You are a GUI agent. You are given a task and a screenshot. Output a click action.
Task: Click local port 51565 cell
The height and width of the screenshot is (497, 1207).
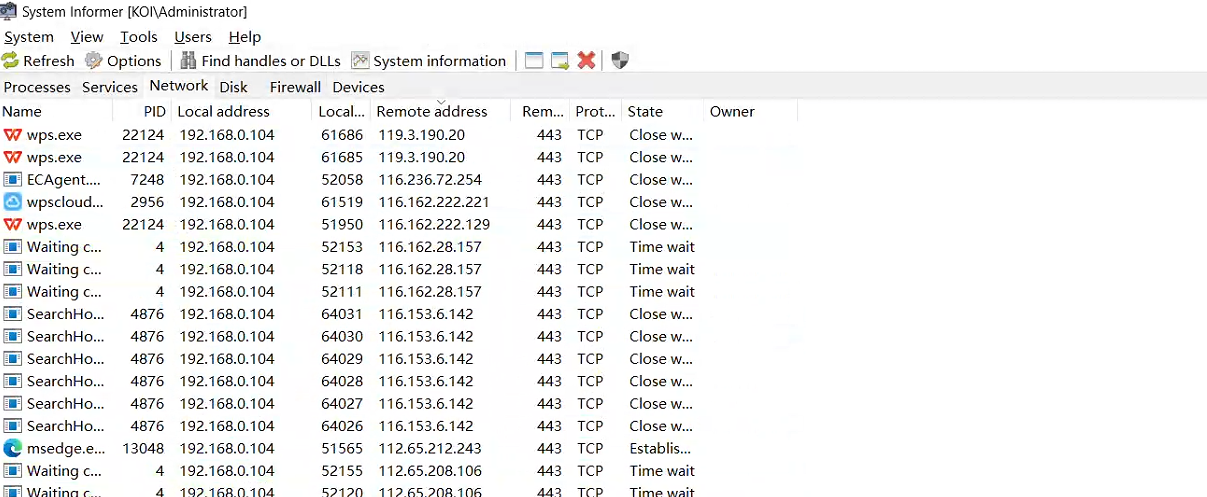(342, 448)
